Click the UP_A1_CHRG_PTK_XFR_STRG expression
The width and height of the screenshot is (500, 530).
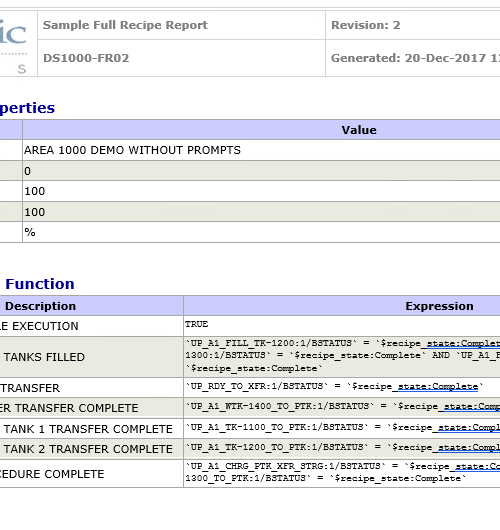tap(342, 473)
